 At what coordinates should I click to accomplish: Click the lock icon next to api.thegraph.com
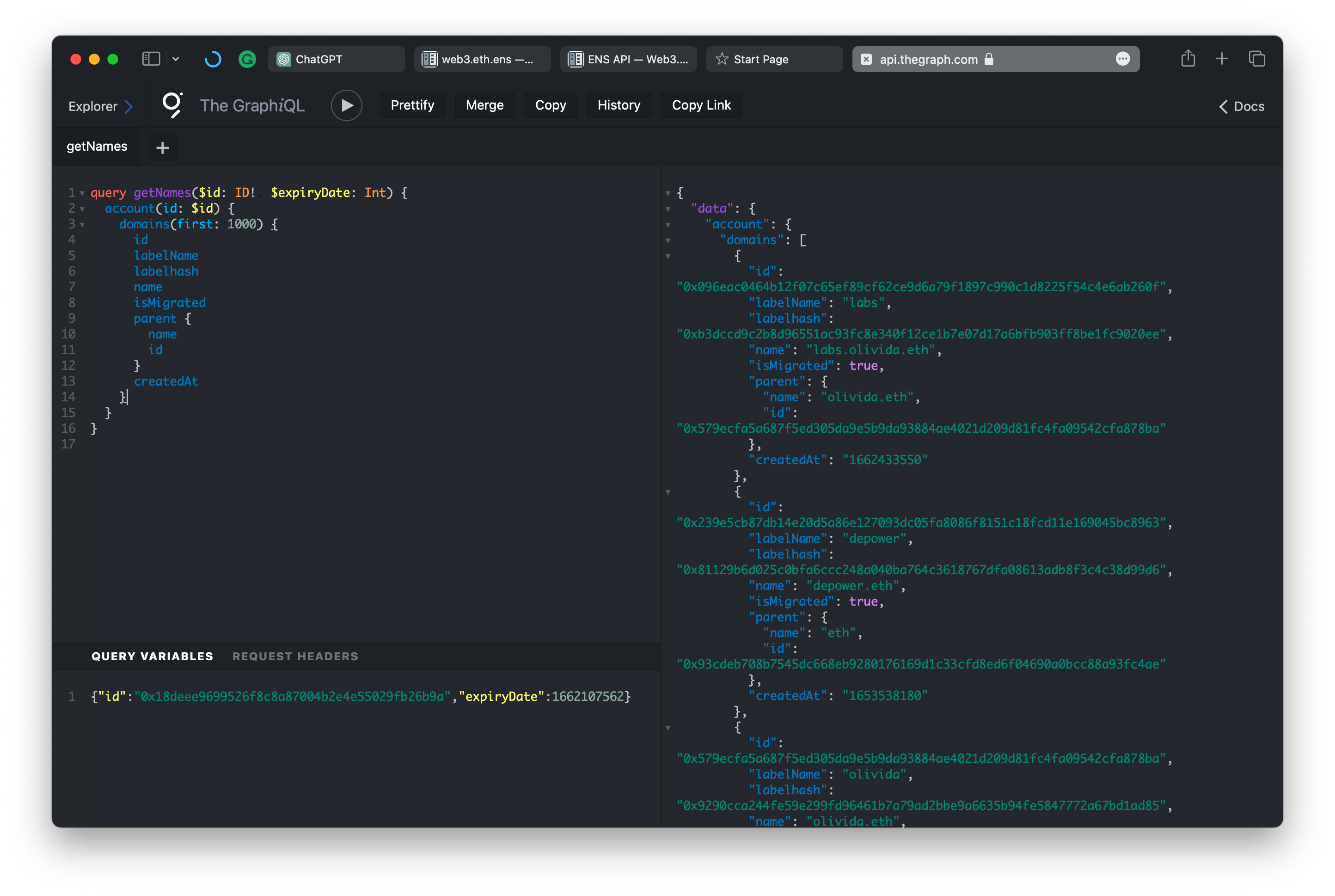(x=989, y=59)
